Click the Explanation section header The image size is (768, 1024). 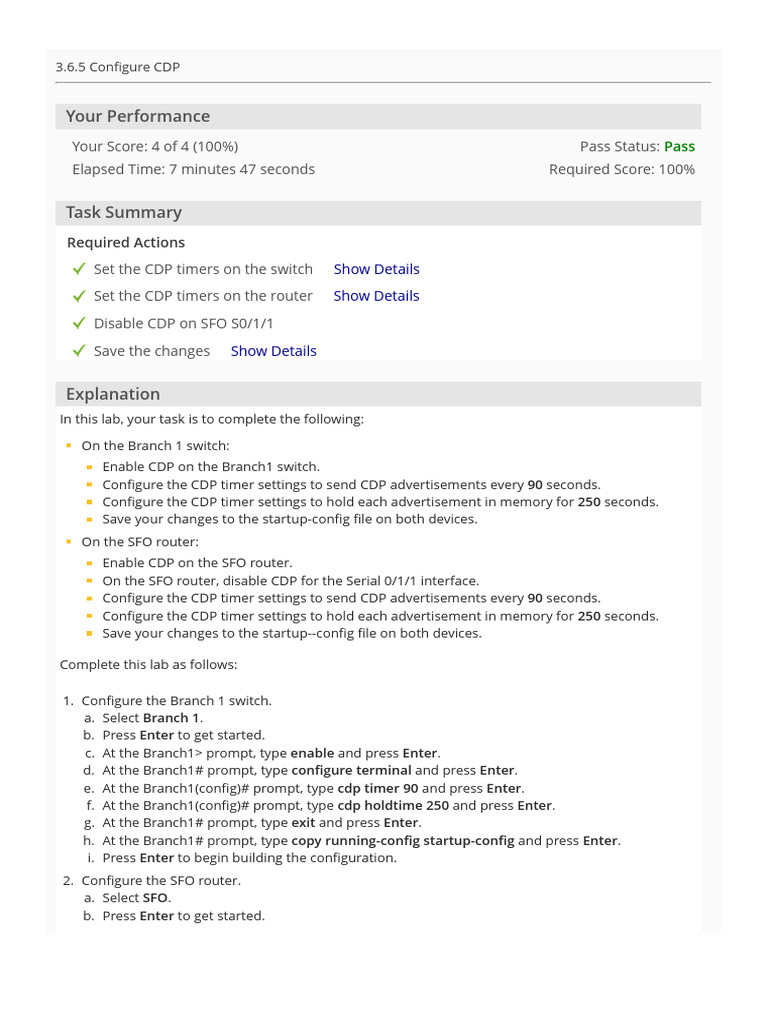point(113,394)
